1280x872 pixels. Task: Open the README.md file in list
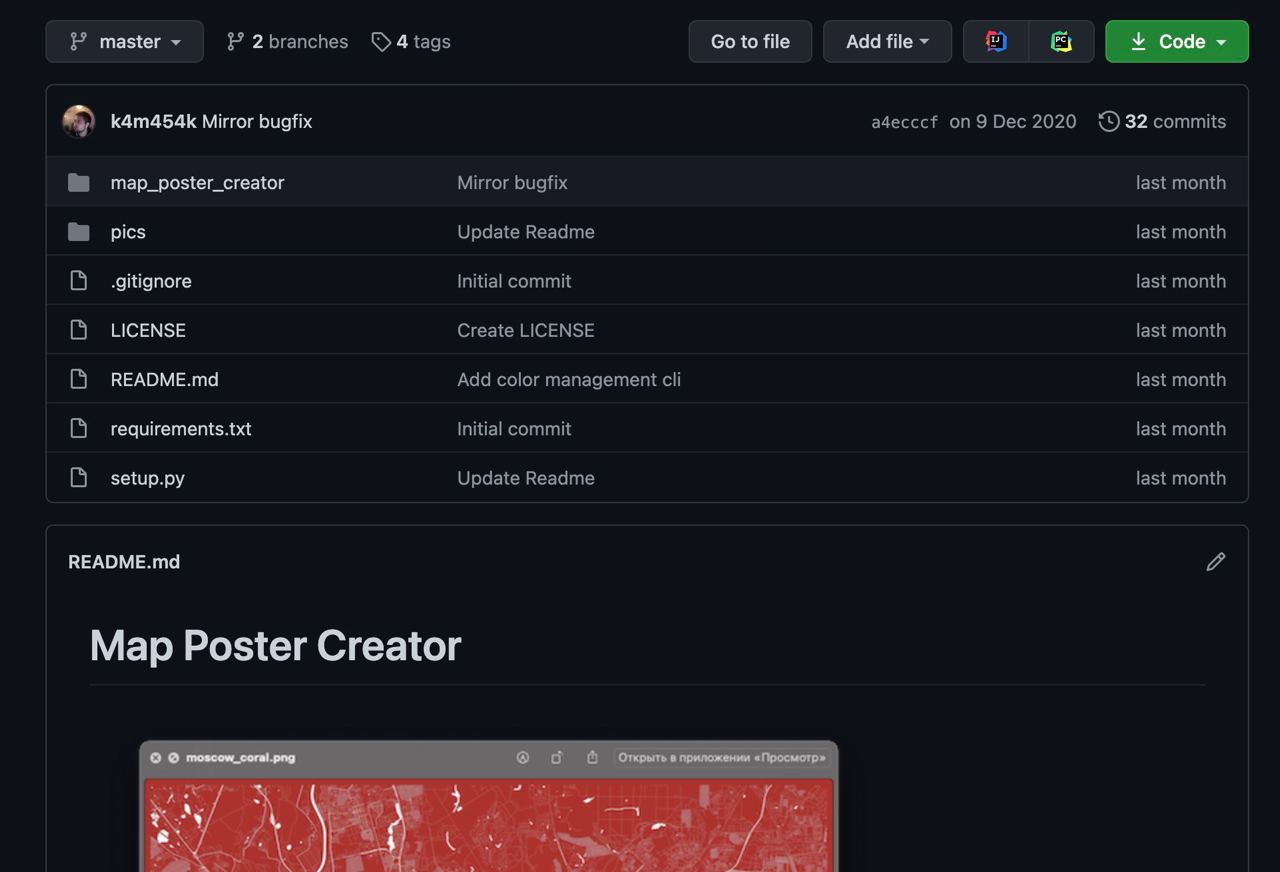point(164,379)
